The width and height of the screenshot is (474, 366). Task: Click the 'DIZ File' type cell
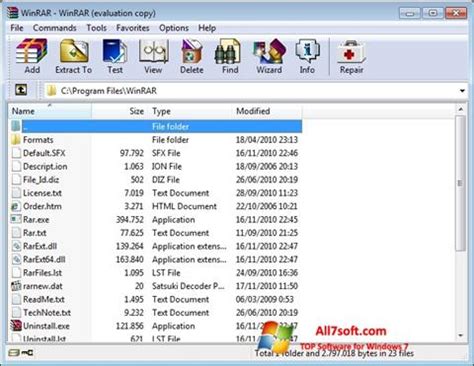click(x=166, y=179)
